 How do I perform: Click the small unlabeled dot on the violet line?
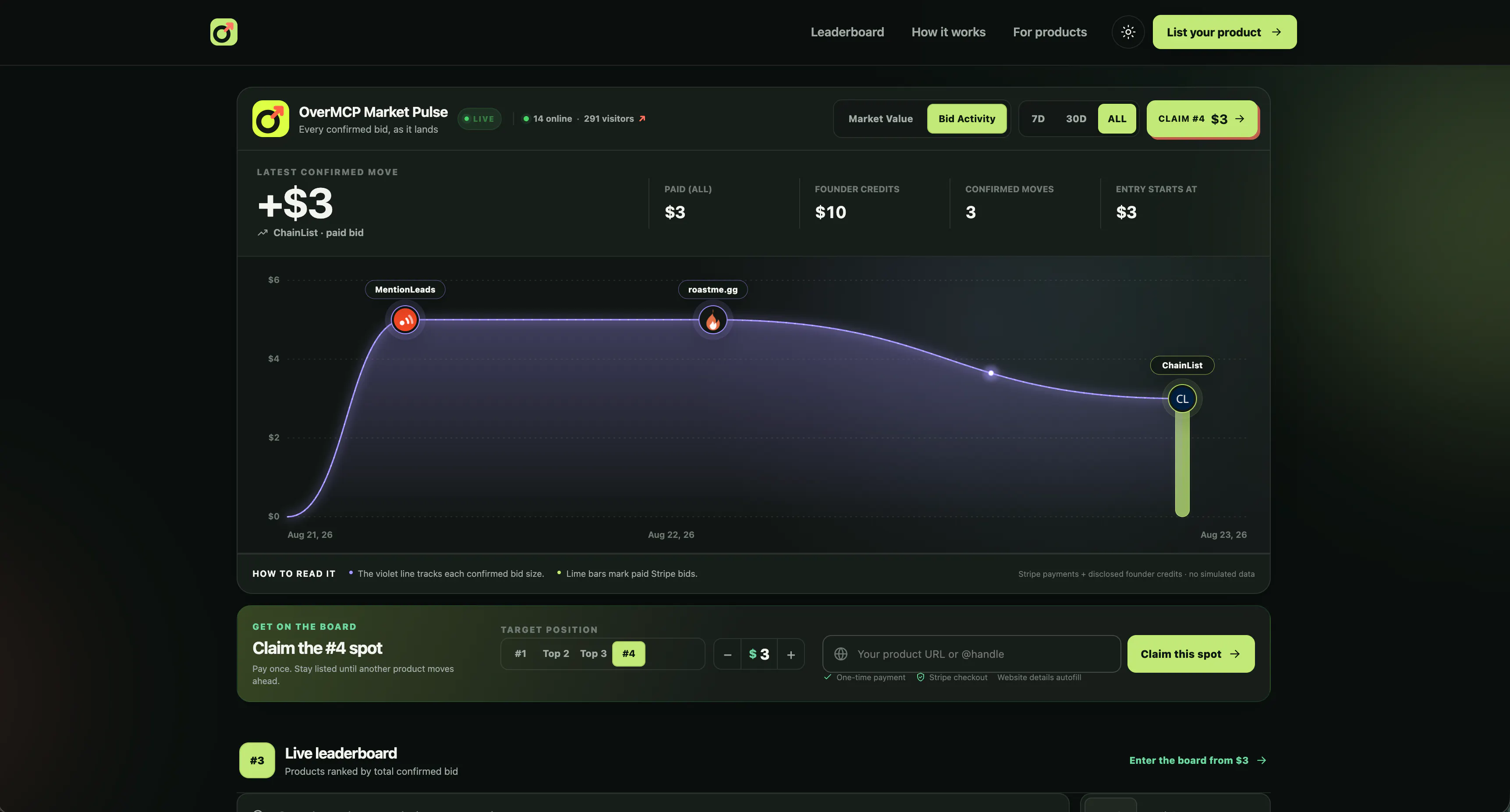pyautogui.click(x=991, y=373)
